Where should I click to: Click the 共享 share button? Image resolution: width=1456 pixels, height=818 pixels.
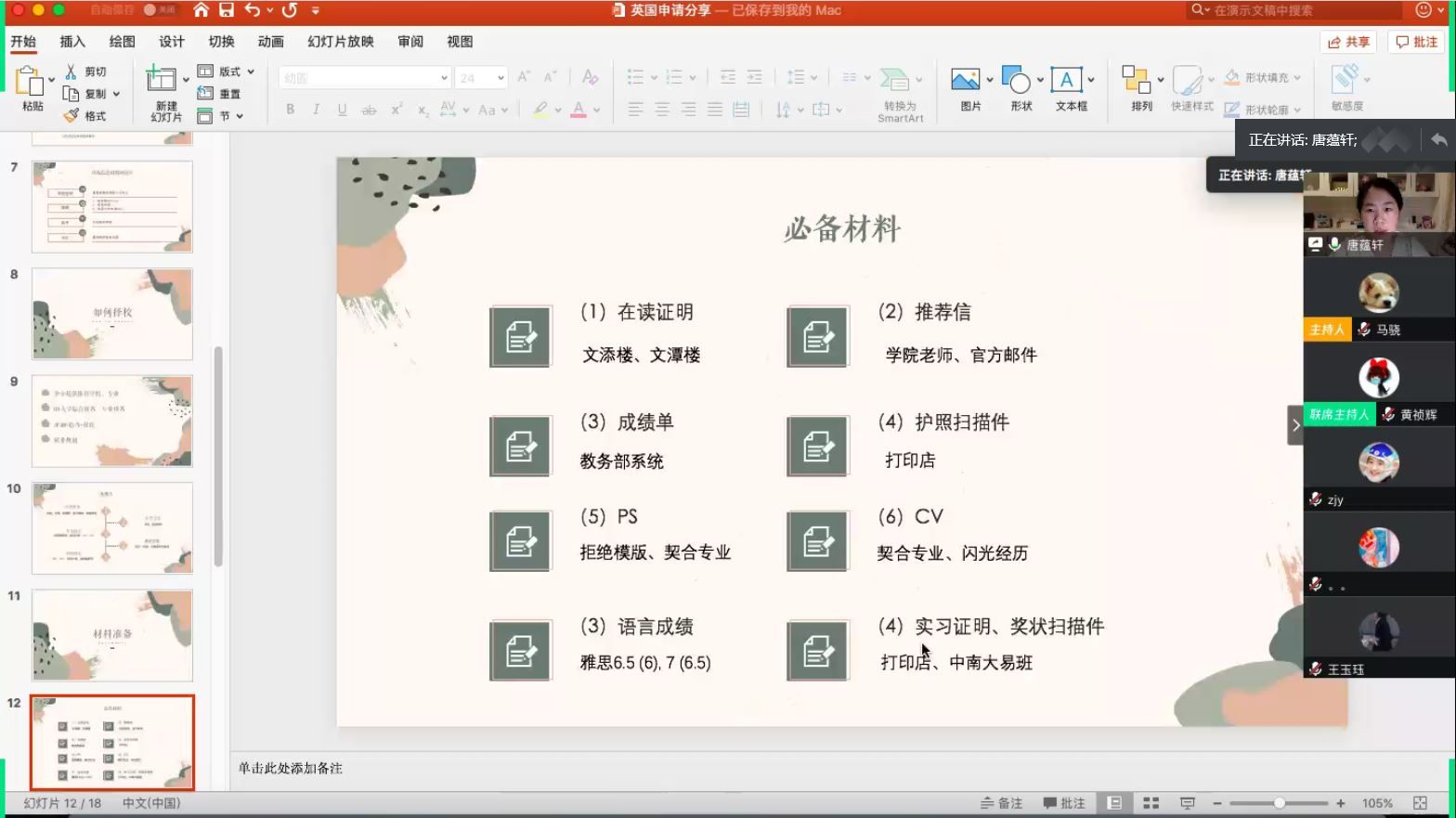pos(1348,42)
